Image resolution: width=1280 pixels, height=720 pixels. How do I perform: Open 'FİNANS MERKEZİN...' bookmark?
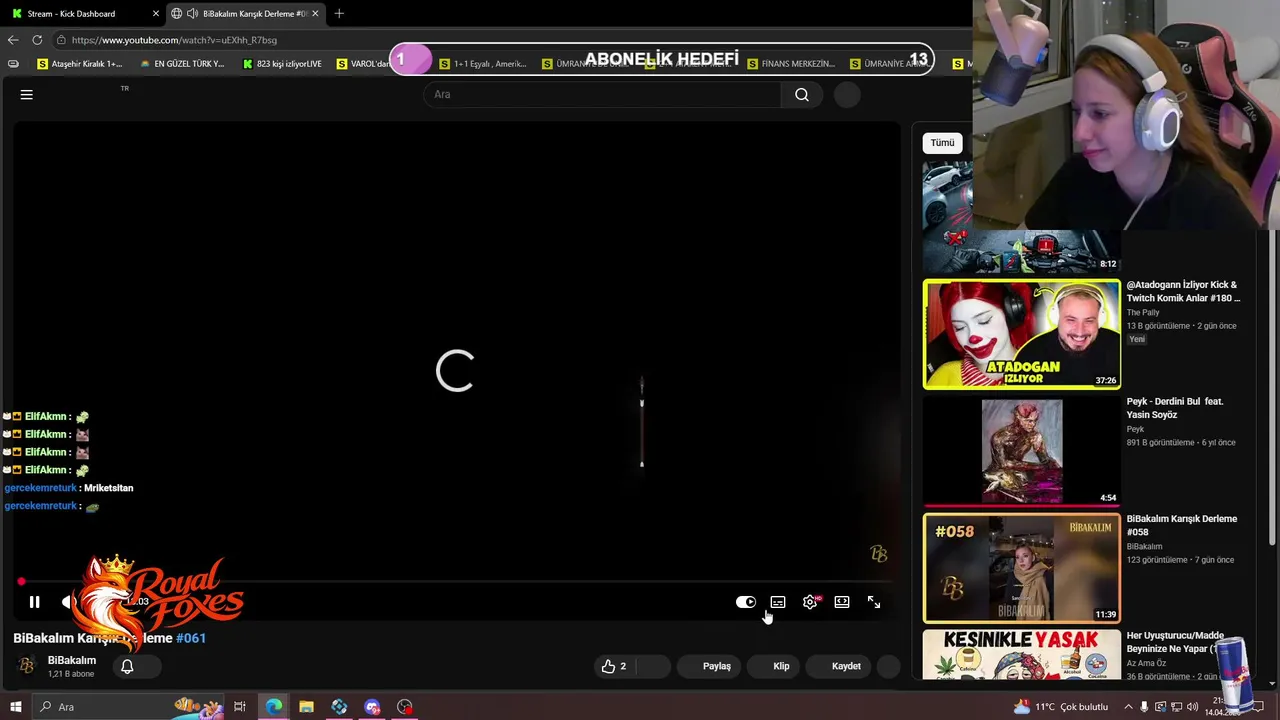click(x=791, y=64)
